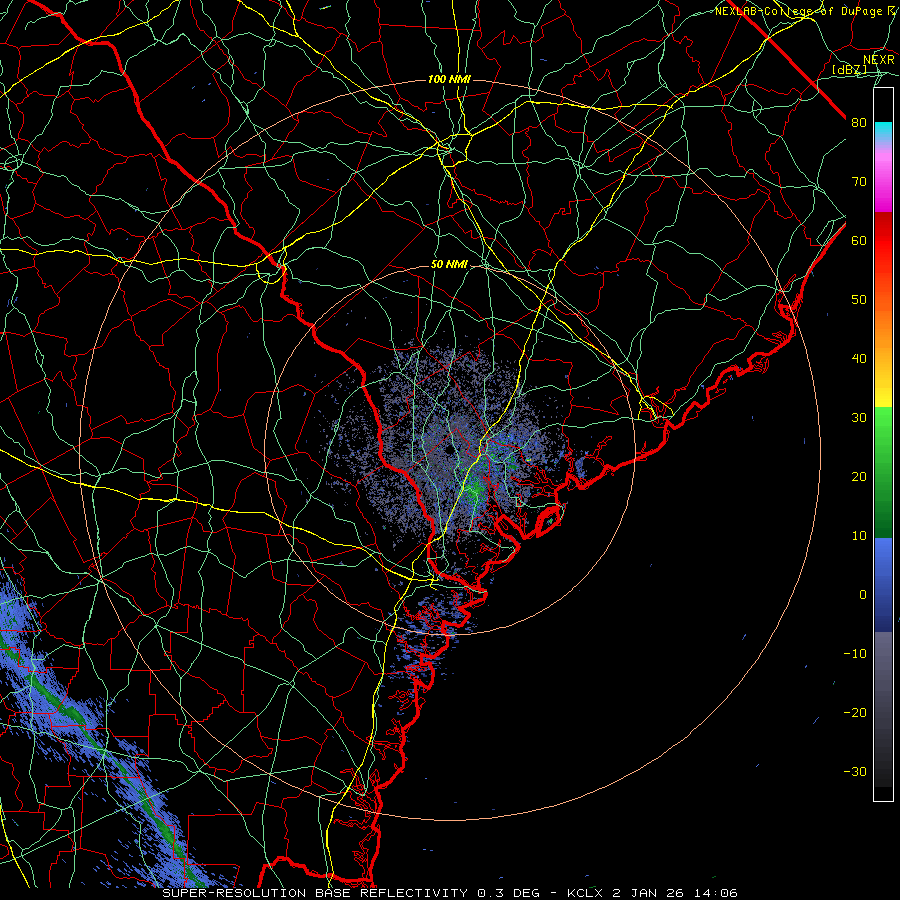Pick the 60 value on dBZ scale

point(859,241)
